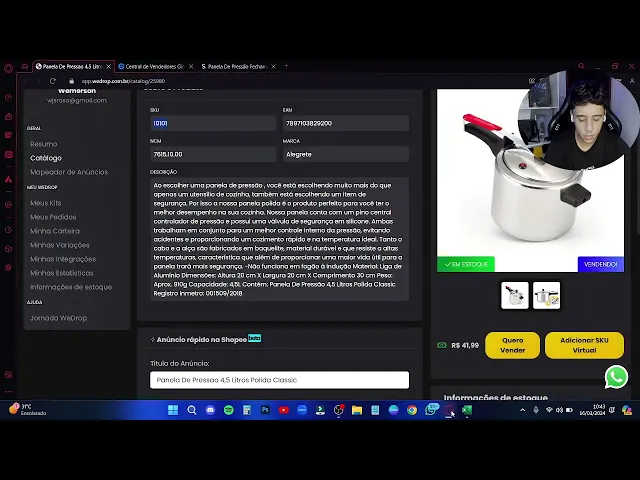The width and height of the screenshot is (640, 480).
Task: Open Extensions cube icon in sidebar
Action: 8,249
